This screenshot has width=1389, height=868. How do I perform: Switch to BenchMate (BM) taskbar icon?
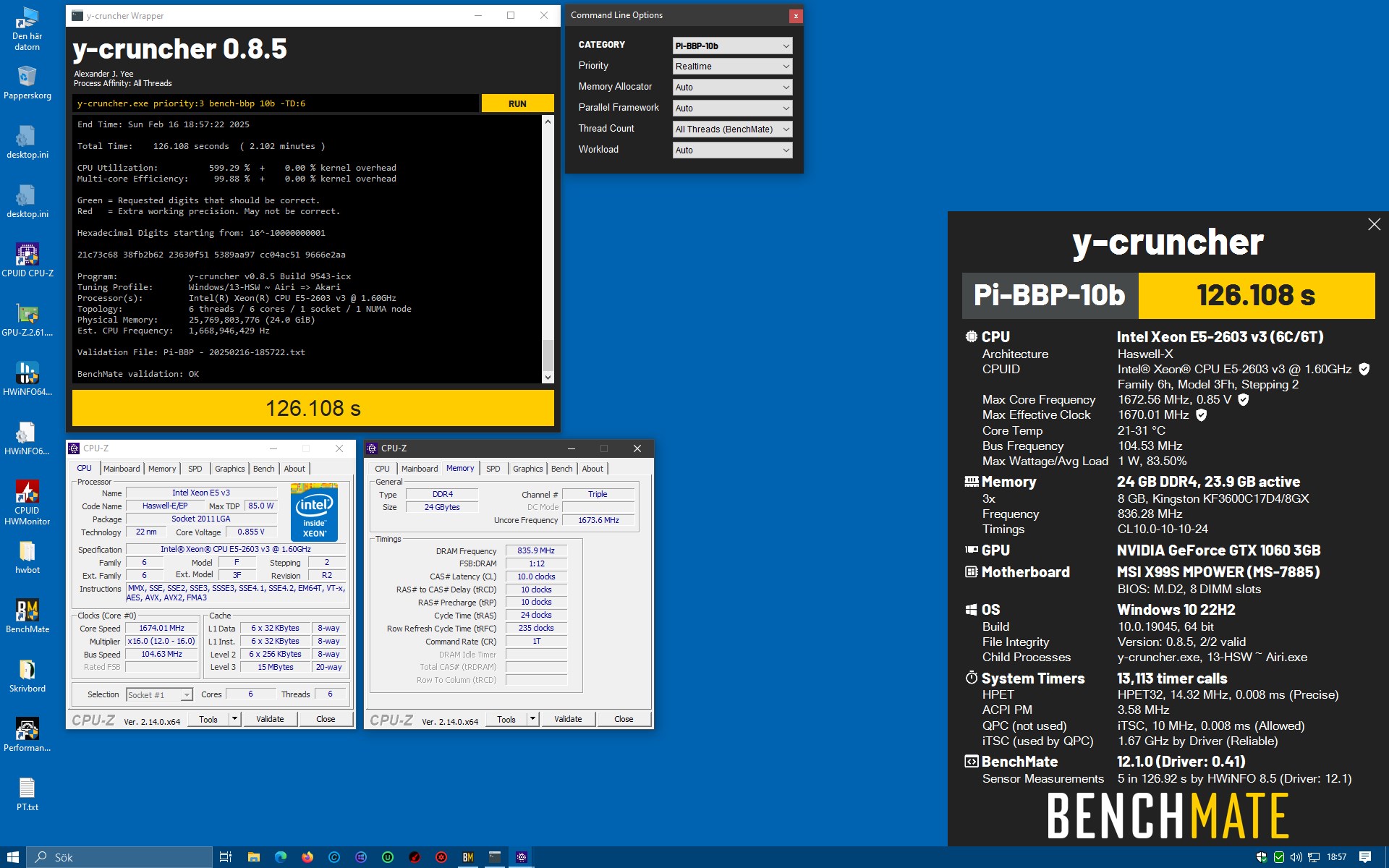tap(468, 857)
